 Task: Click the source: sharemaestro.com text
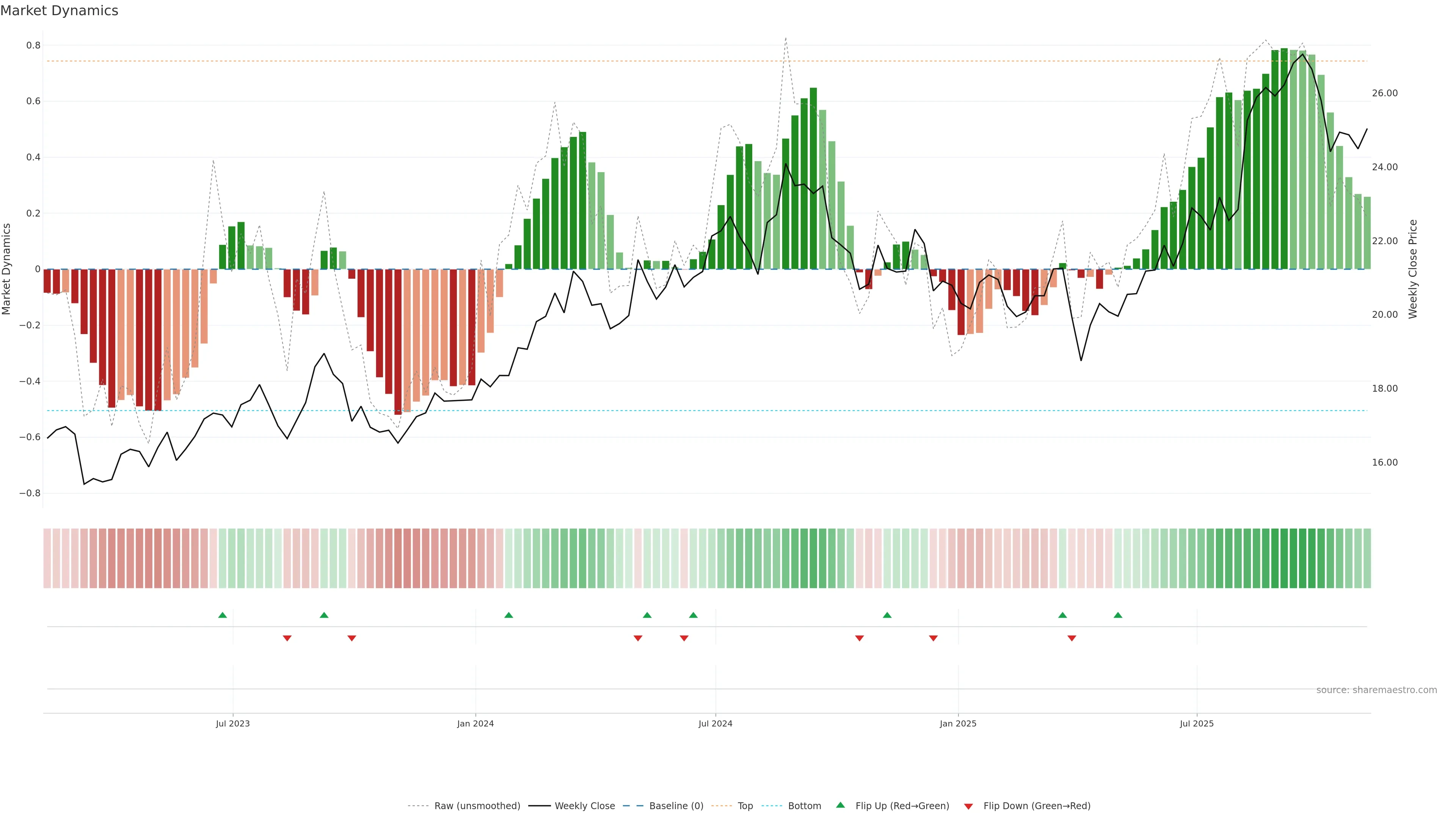pos(1376,690)
